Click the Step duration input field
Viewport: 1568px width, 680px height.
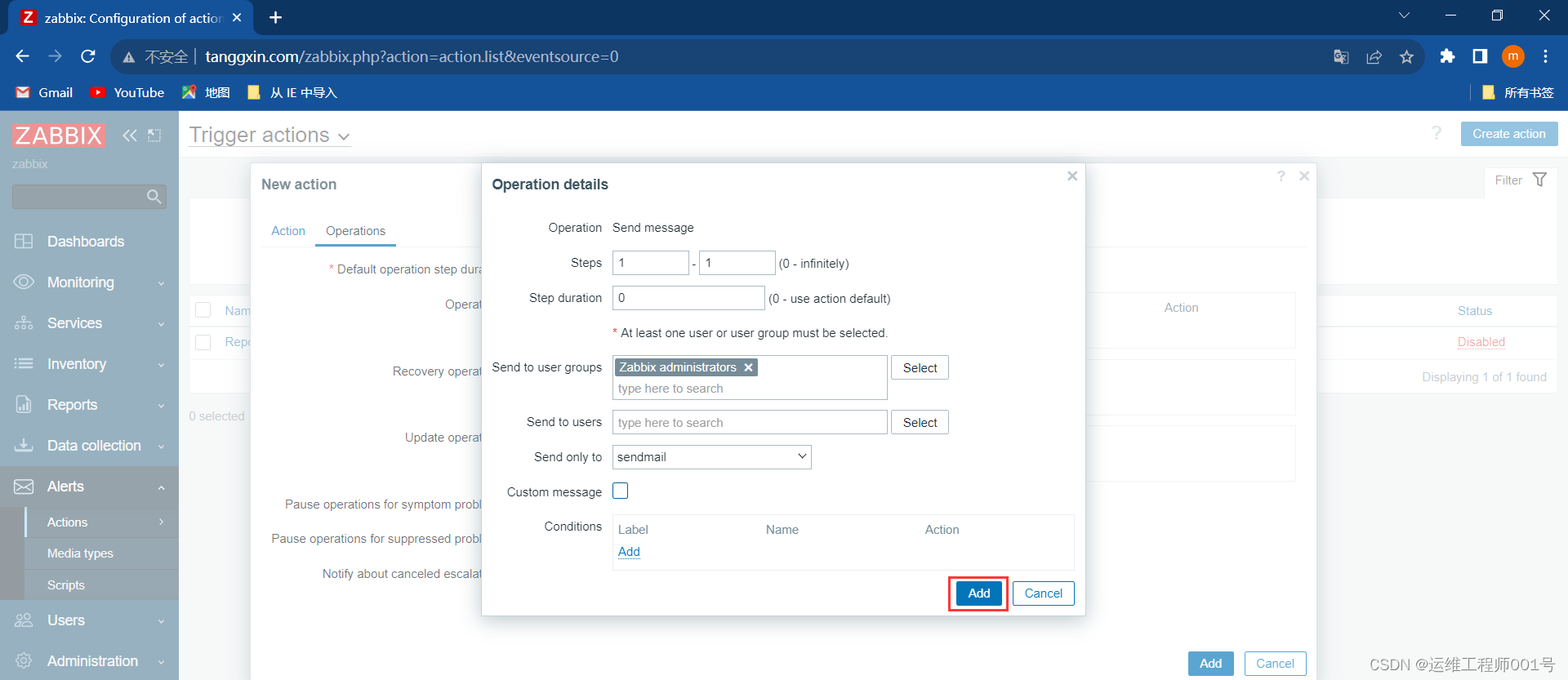click(688, 298)
